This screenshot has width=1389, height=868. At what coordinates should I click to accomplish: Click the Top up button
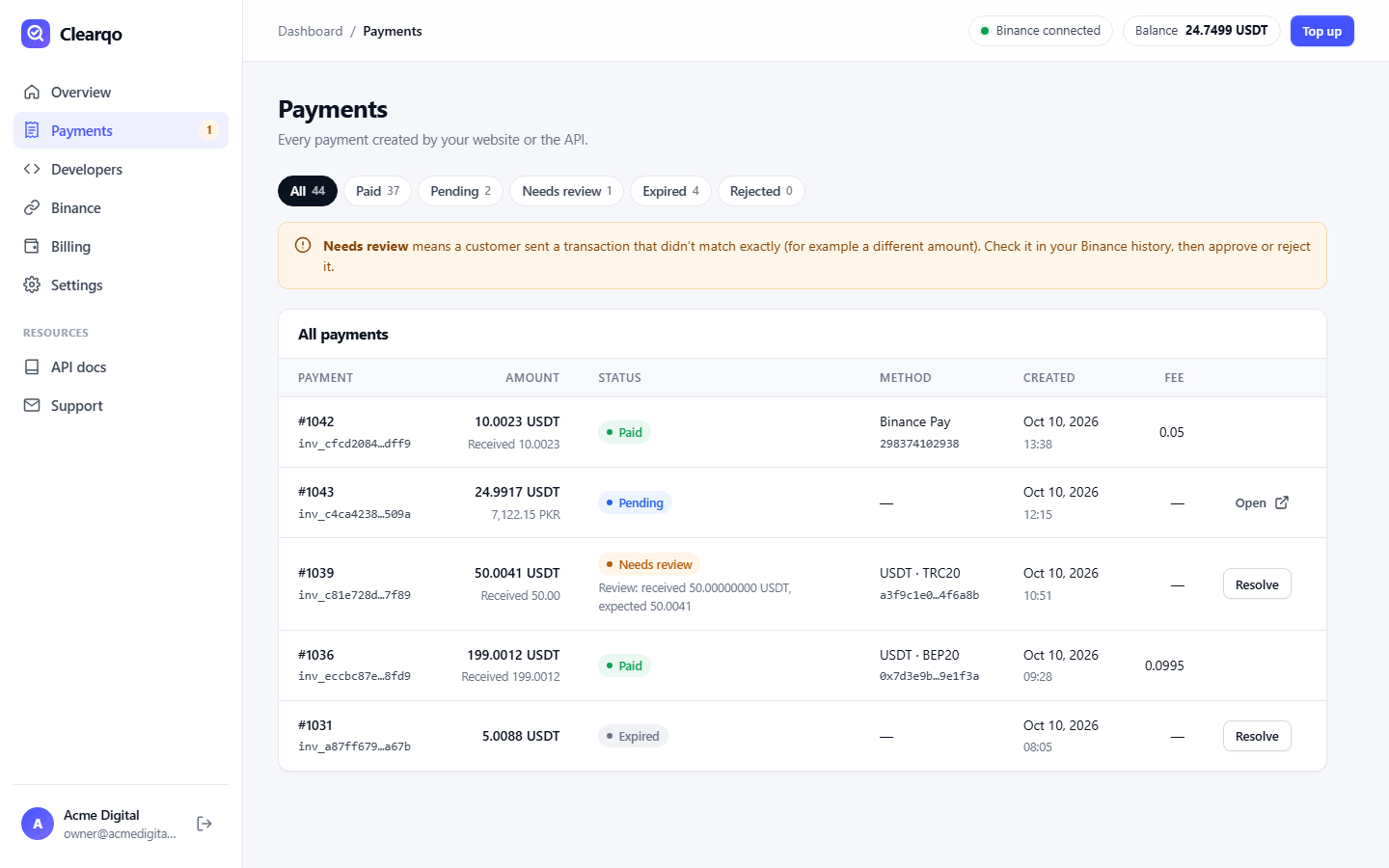point(1321,31)
